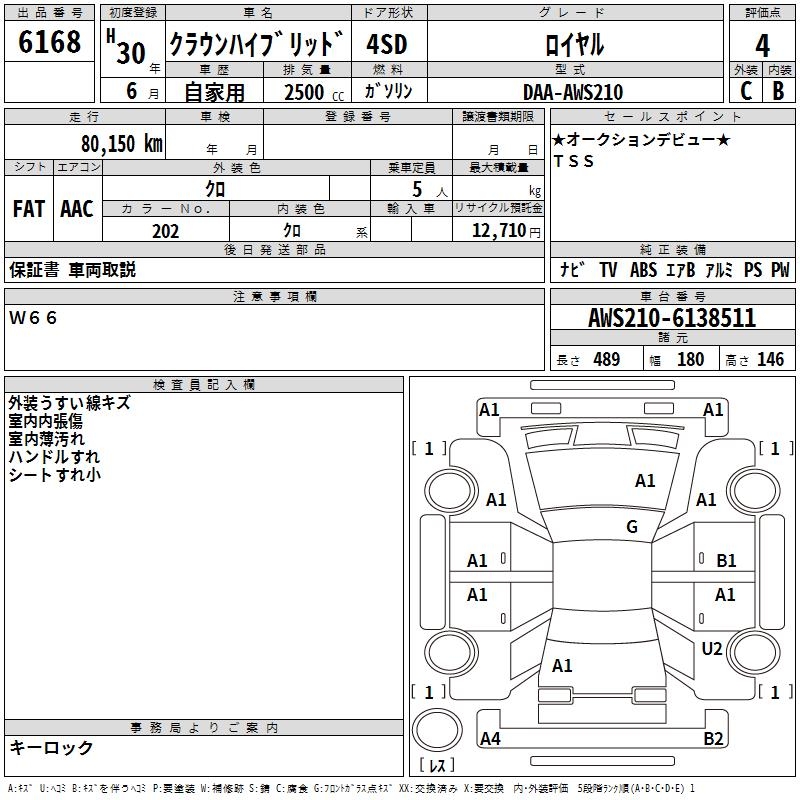Screen dimensions: 800x800
Task: Click the spare tire circle icon
Action: pyautogui.click(x=437, y=730)
